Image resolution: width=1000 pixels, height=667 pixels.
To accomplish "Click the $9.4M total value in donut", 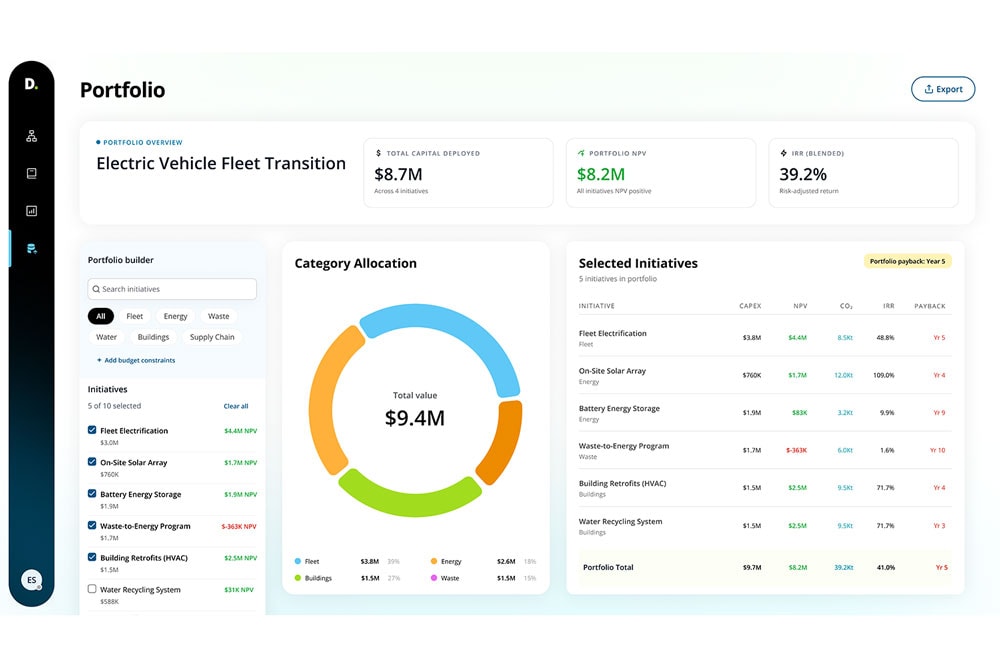I will pyautogui.click(x=415, y=418).
